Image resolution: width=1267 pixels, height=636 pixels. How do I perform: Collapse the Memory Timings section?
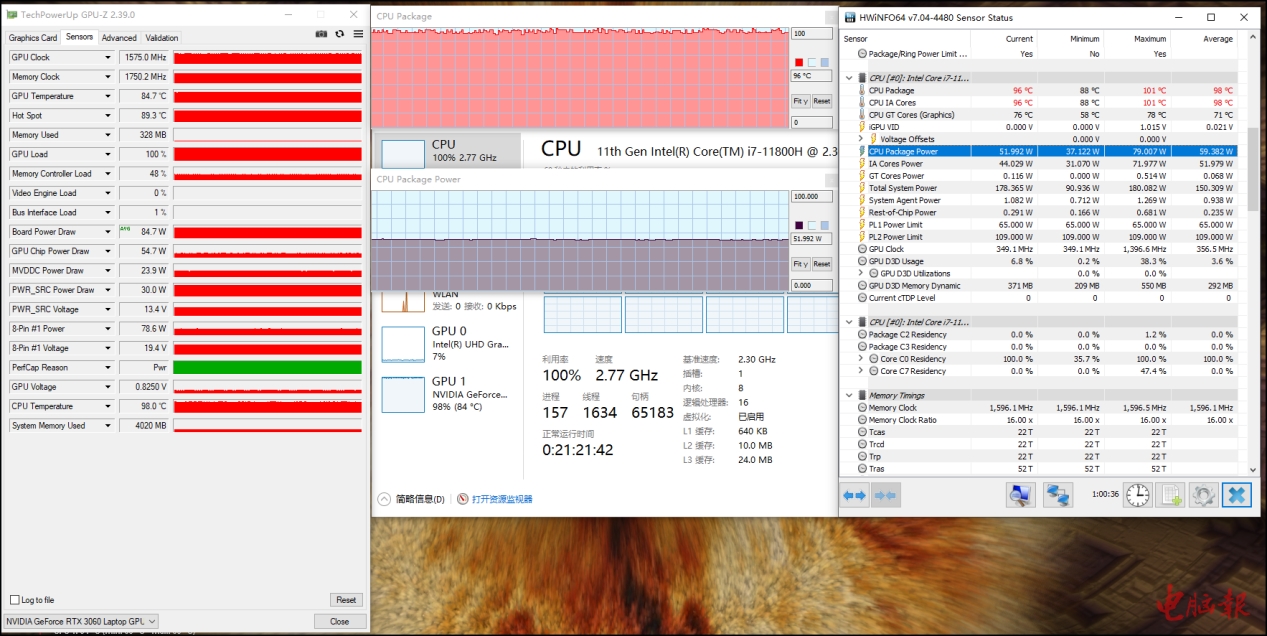click(x=850, y=396)
